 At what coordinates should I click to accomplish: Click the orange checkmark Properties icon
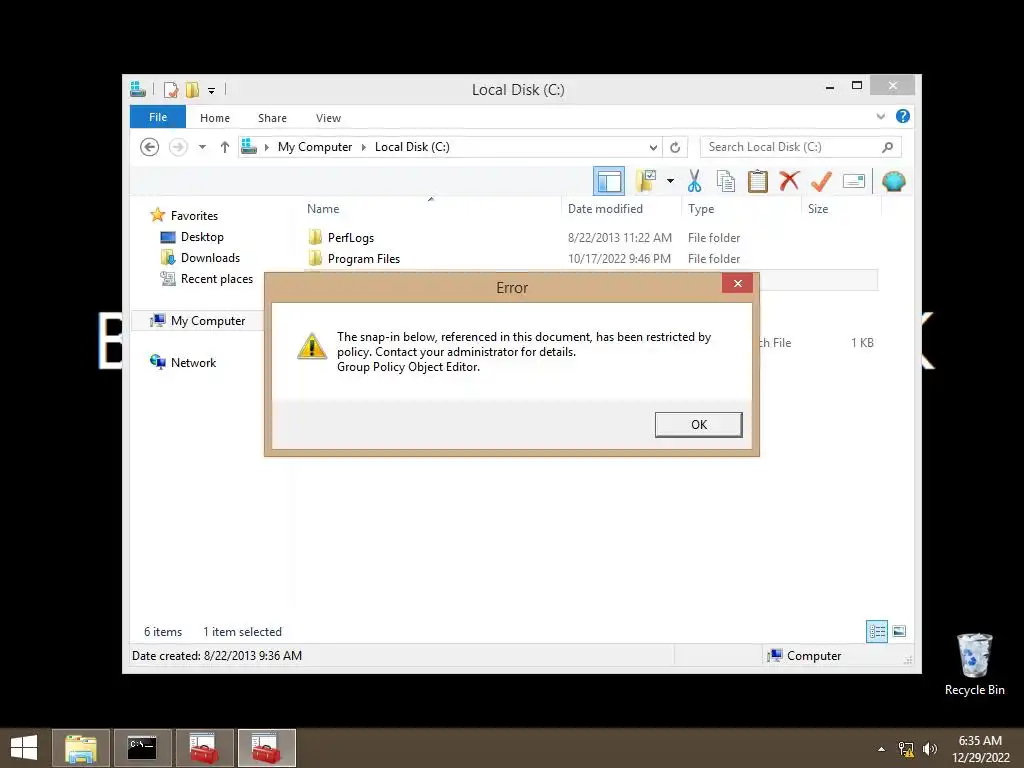coord(821,181)
